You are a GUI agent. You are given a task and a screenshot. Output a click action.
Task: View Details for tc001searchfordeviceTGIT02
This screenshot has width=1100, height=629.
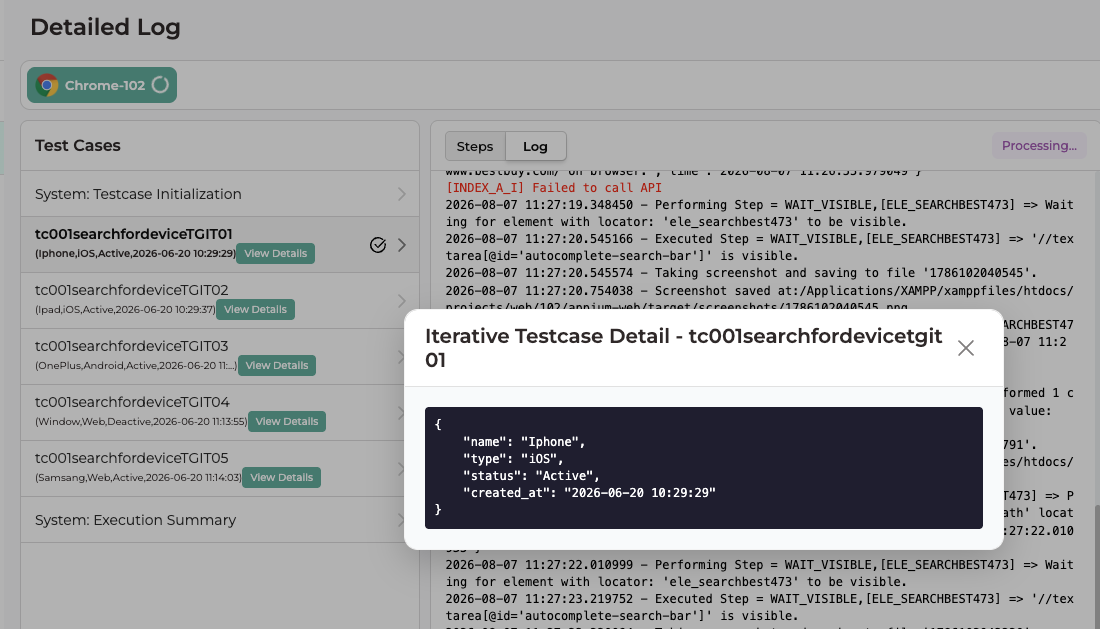[255, 309]
